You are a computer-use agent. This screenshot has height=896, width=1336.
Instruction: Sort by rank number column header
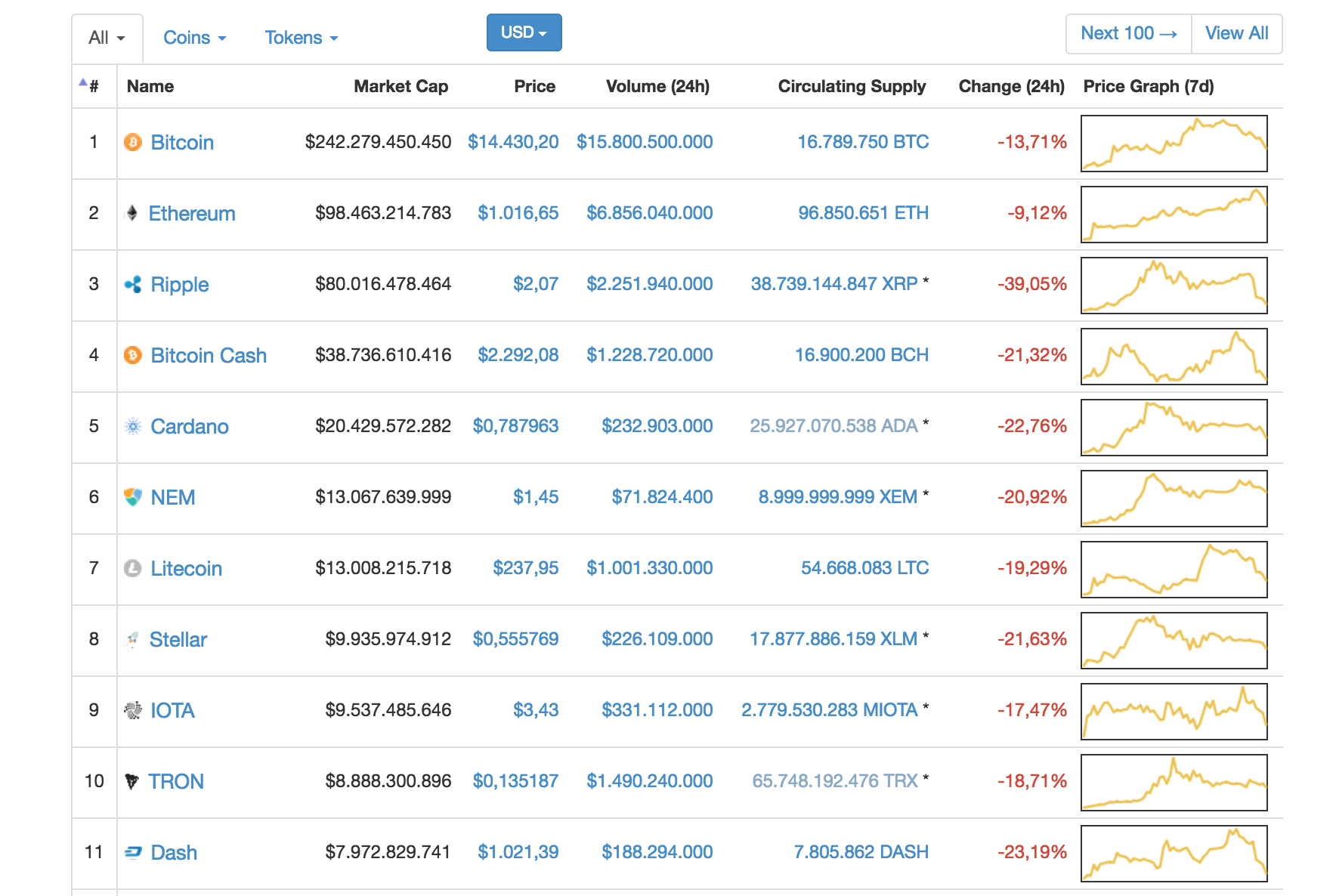coord(93,86)
